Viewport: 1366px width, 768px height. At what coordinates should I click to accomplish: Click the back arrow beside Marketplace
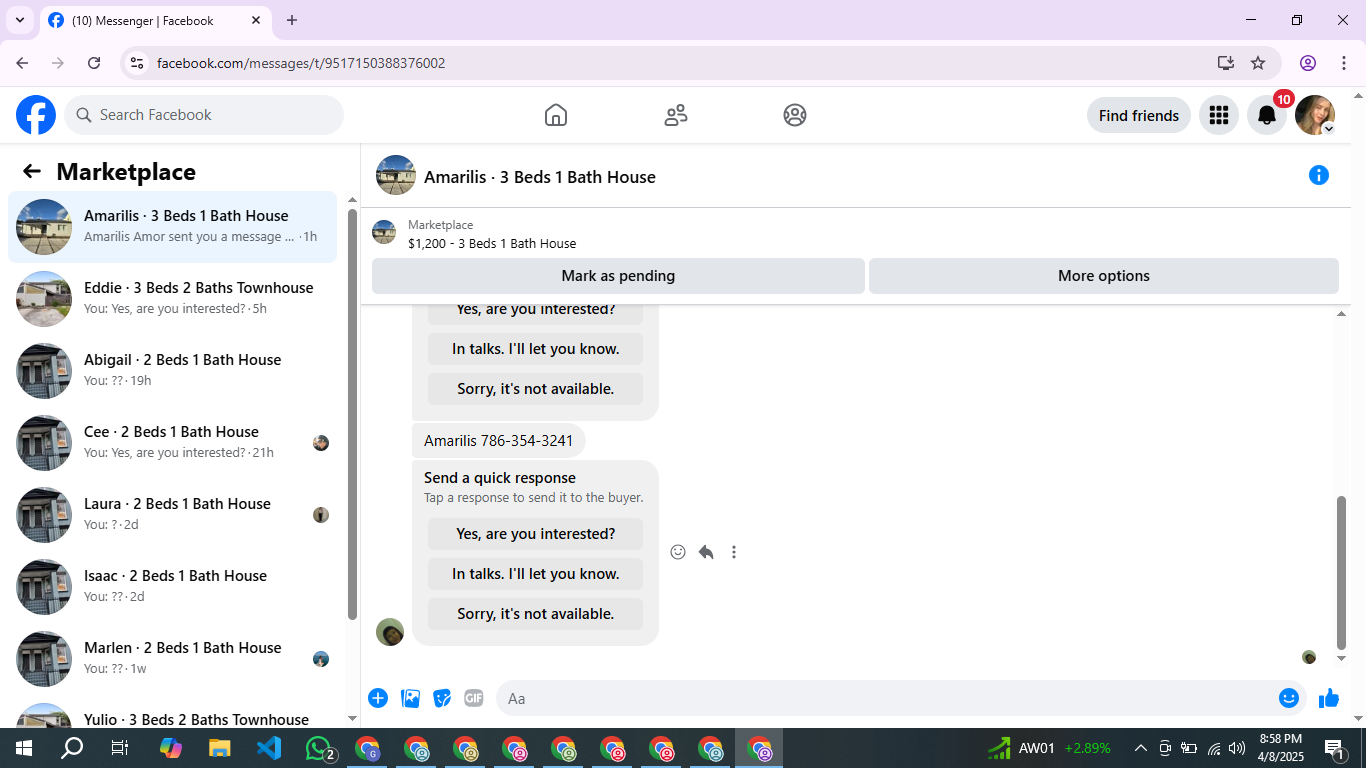click(x=32, y=171)
